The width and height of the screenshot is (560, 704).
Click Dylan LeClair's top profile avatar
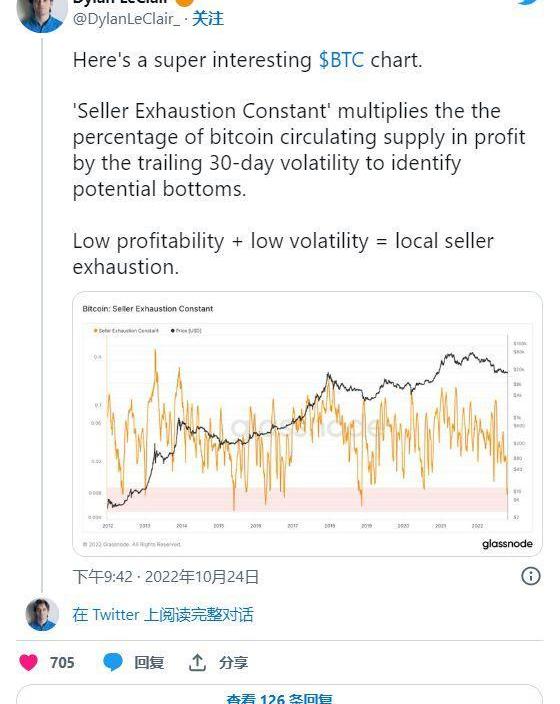pos(42,13)
